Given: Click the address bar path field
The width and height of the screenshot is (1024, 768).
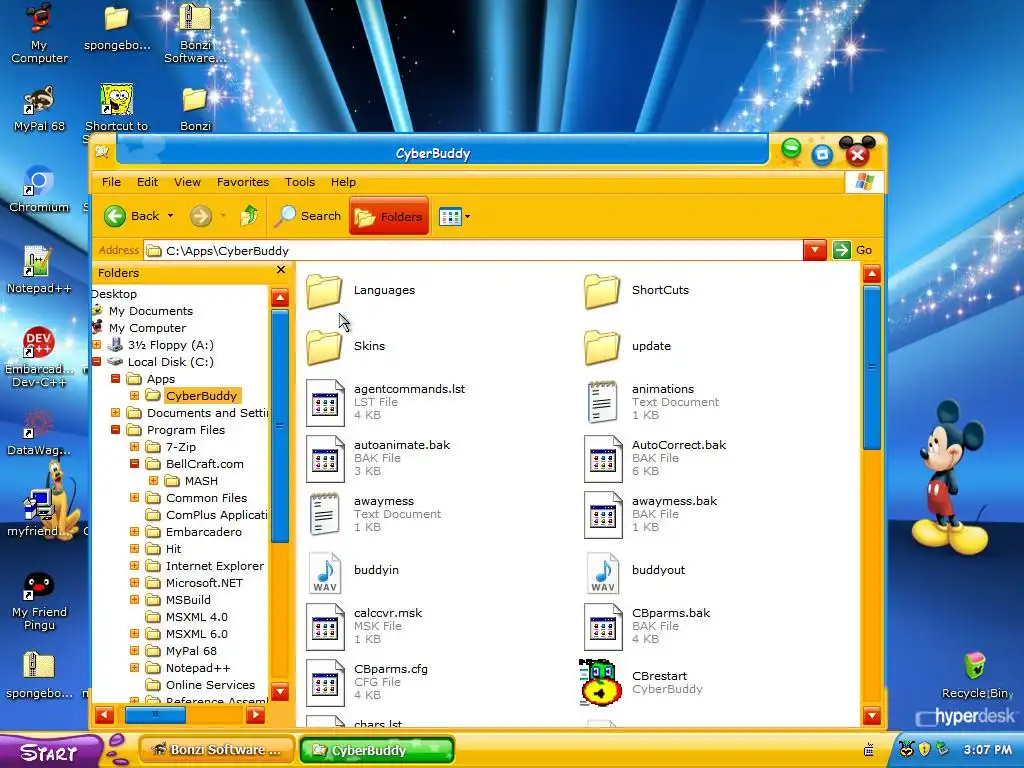Looking at the screenshot, I should pos(473,250).
